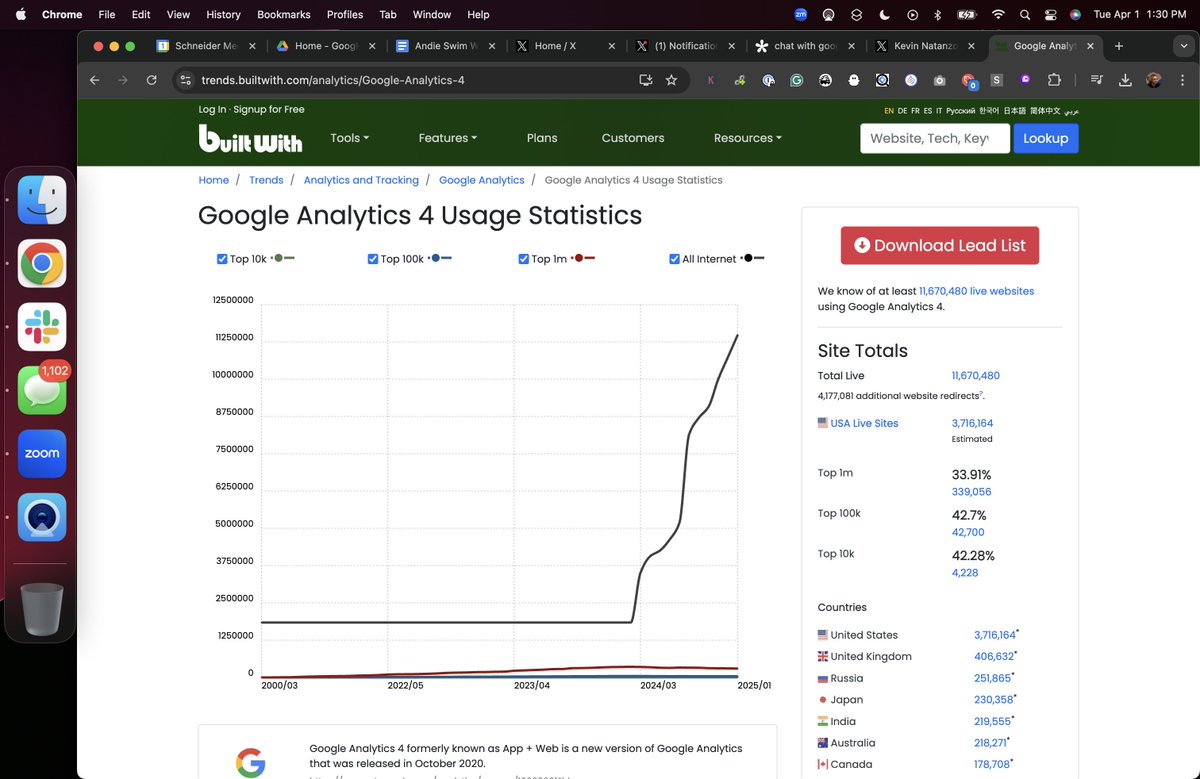The width and height of the screenshot is (1200, 779).
Task: Open the Bookmarks menu in menu bar
Action: 284,15
